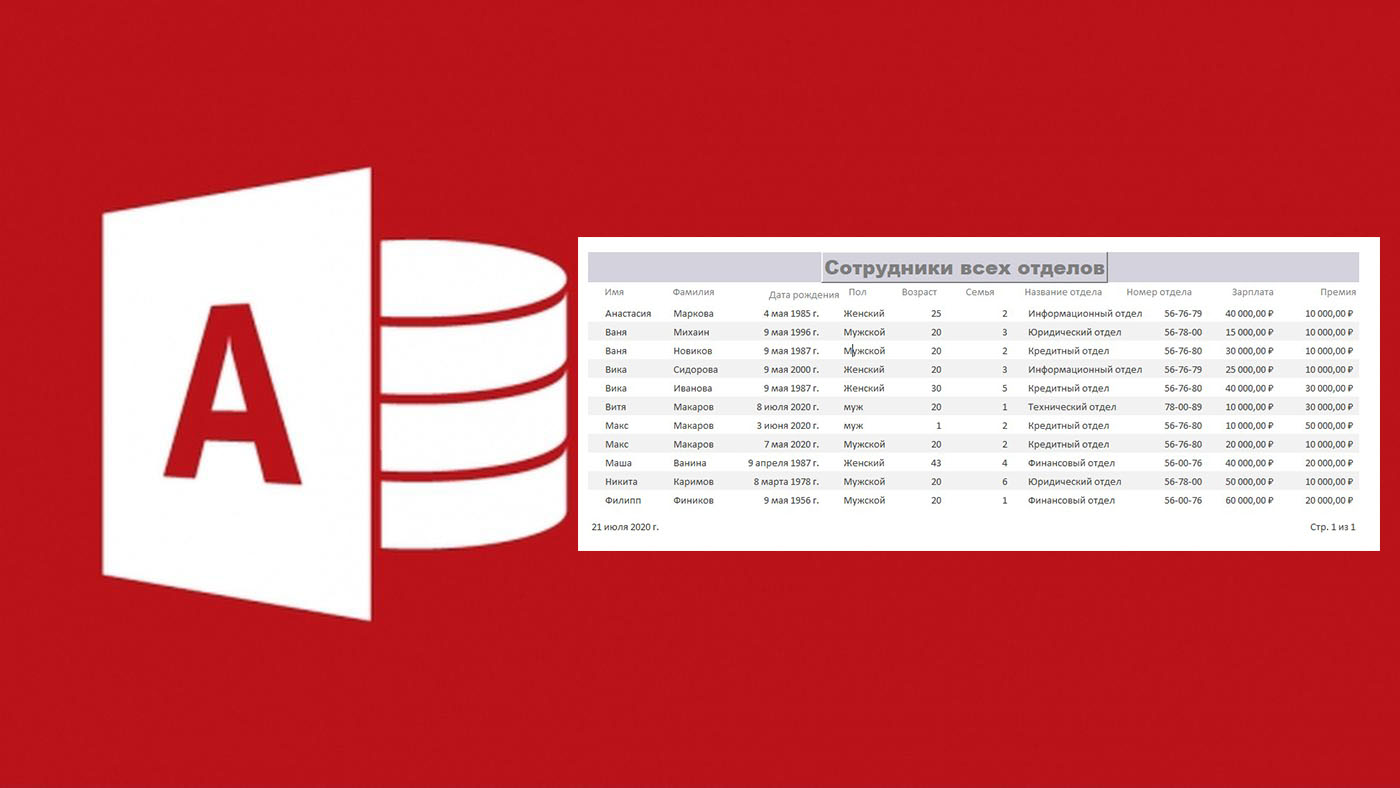The width and height of the screenshot is (1400, 788).
Task: Click birth date '9 мая 1996 г.'
Action: coord(790,332)
